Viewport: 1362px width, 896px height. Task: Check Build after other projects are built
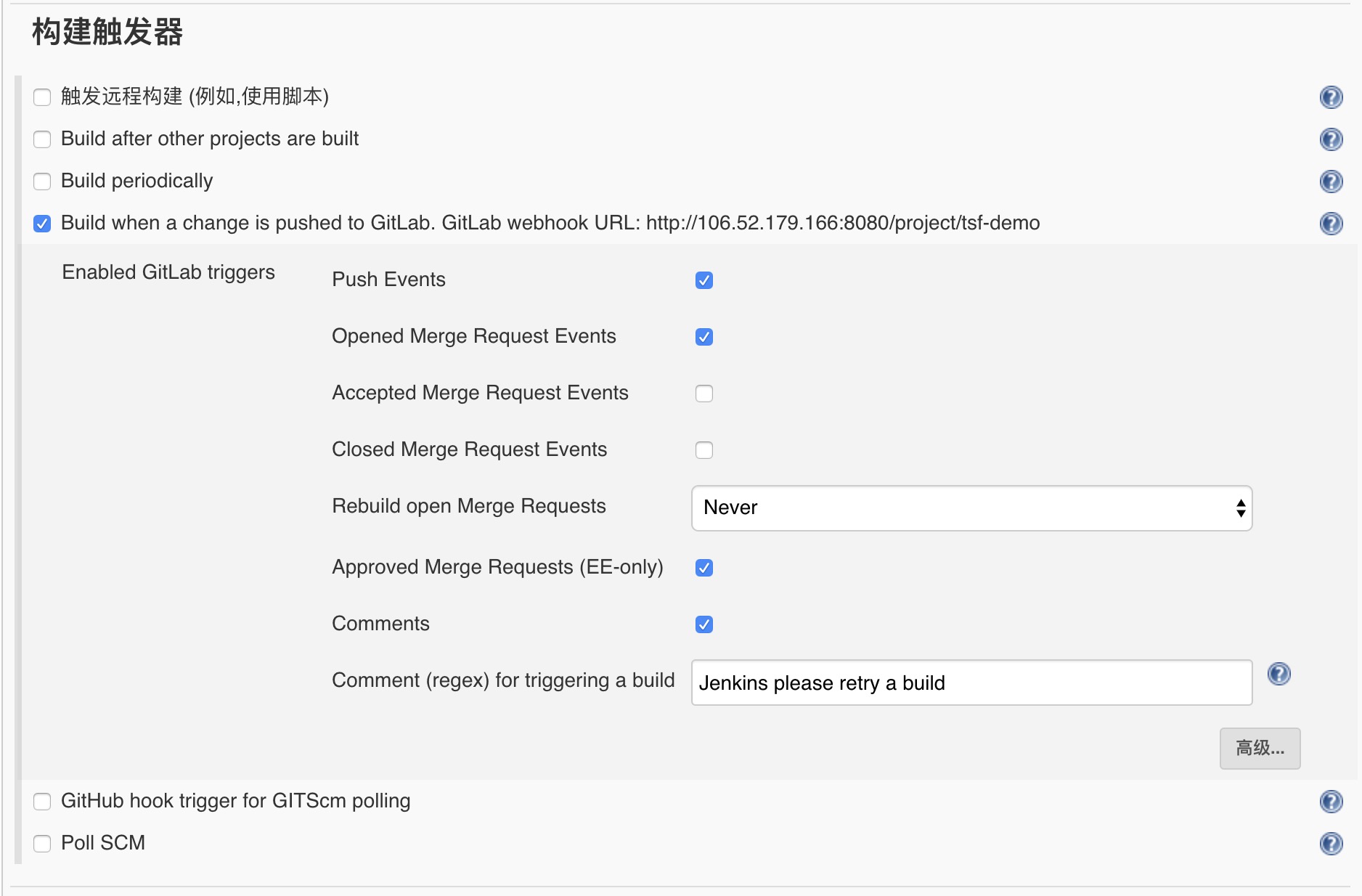coord(42,139)
